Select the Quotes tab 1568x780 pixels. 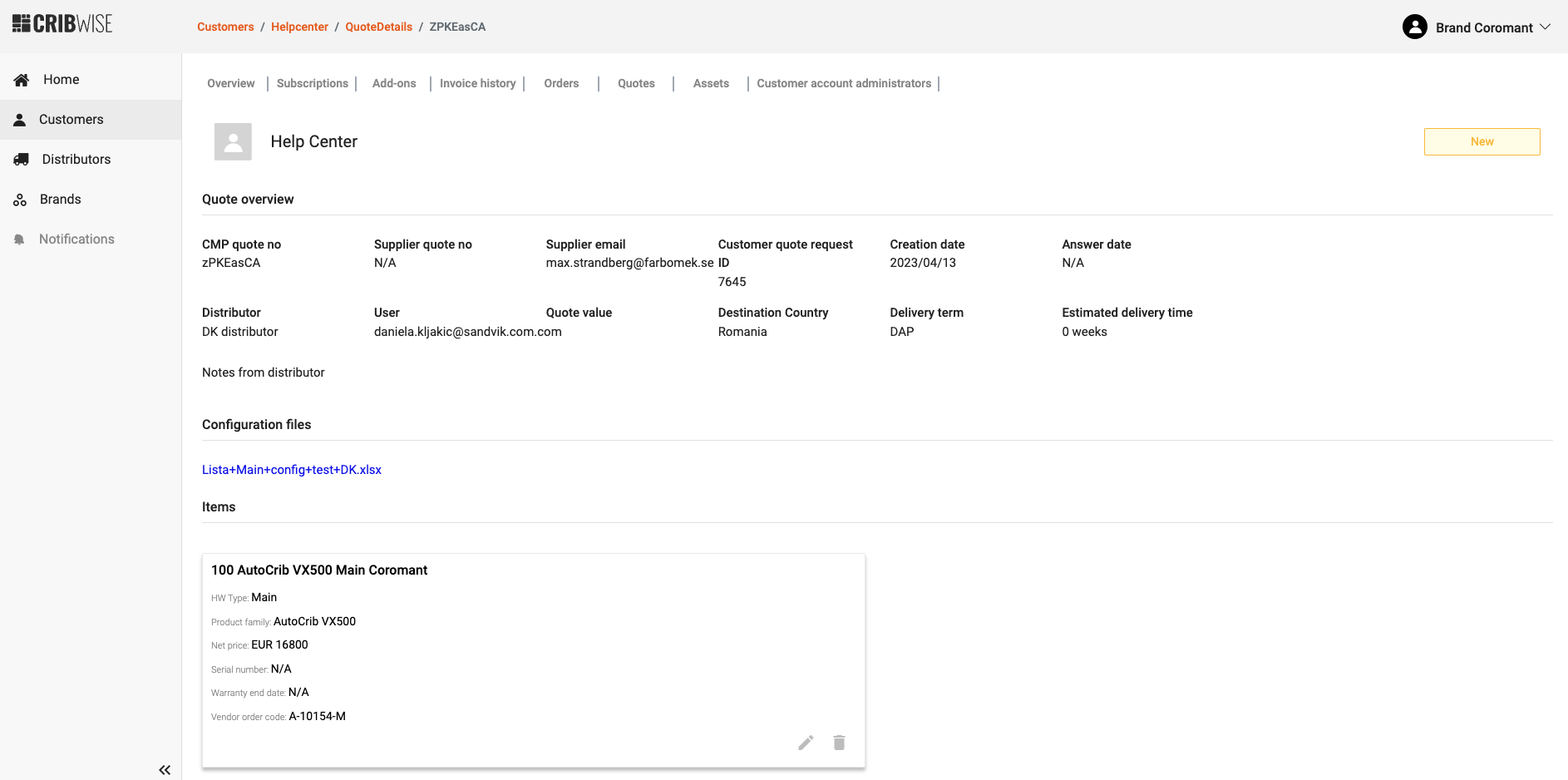tap(636, 83)
